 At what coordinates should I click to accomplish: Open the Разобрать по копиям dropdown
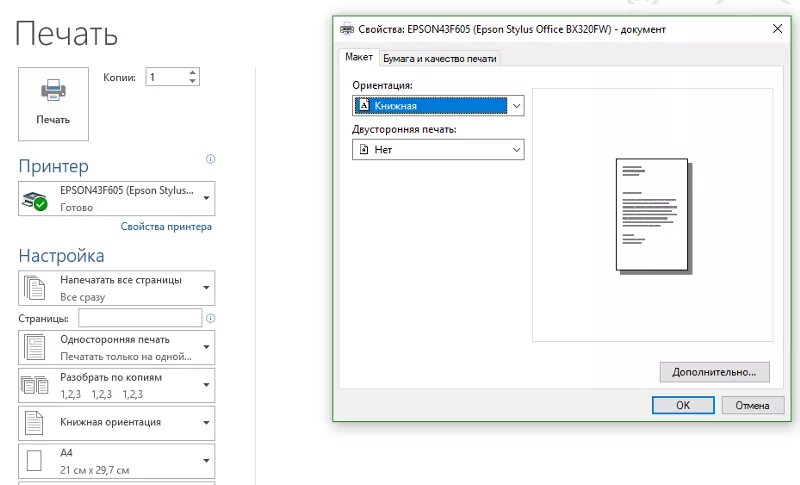tap(116, 386)
